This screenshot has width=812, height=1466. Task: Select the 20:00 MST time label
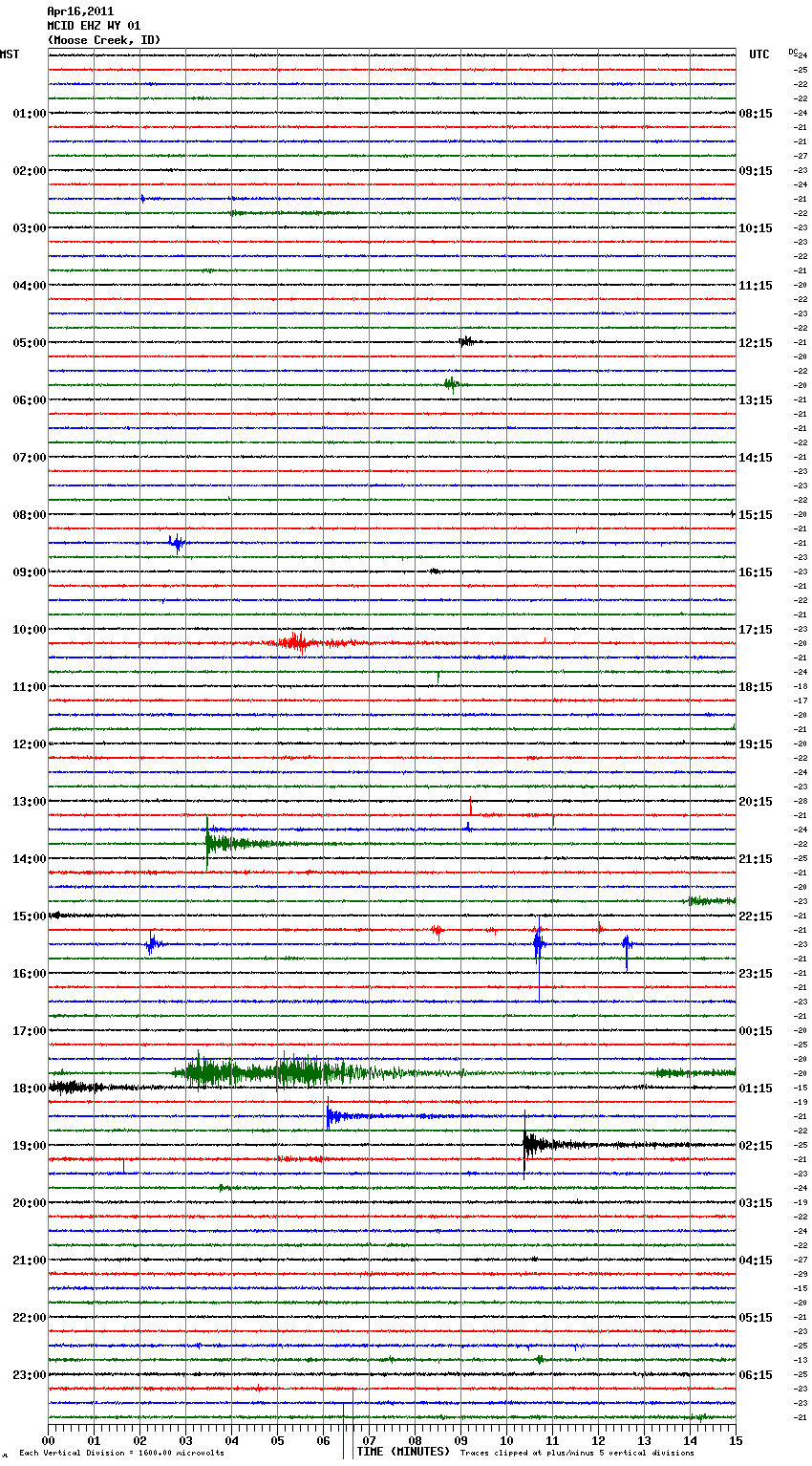30,1203
